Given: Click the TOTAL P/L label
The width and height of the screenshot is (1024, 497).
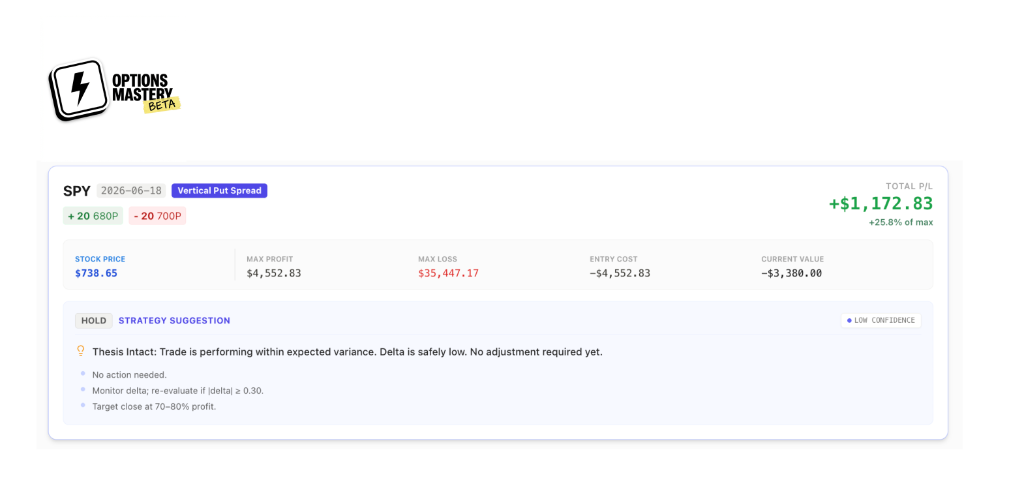Looking at the screenshot, I should tap(909, 186).
